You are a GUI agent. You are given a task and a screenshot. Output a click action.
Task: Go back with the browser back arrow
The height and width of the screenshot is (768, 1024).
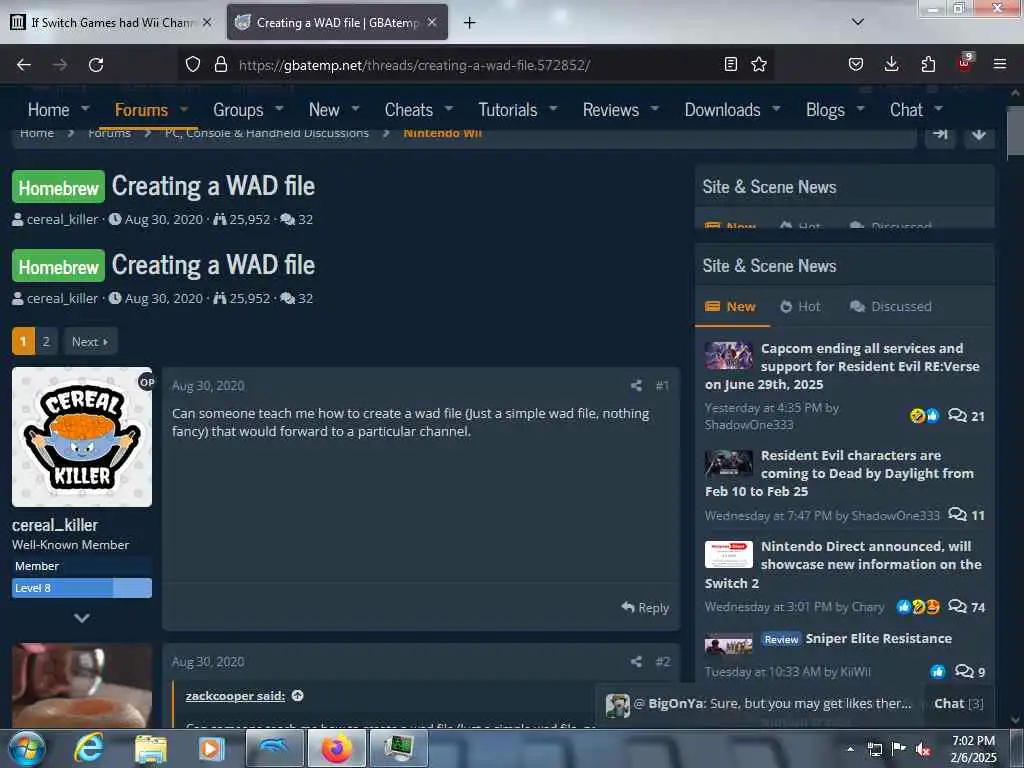[24, 65]
